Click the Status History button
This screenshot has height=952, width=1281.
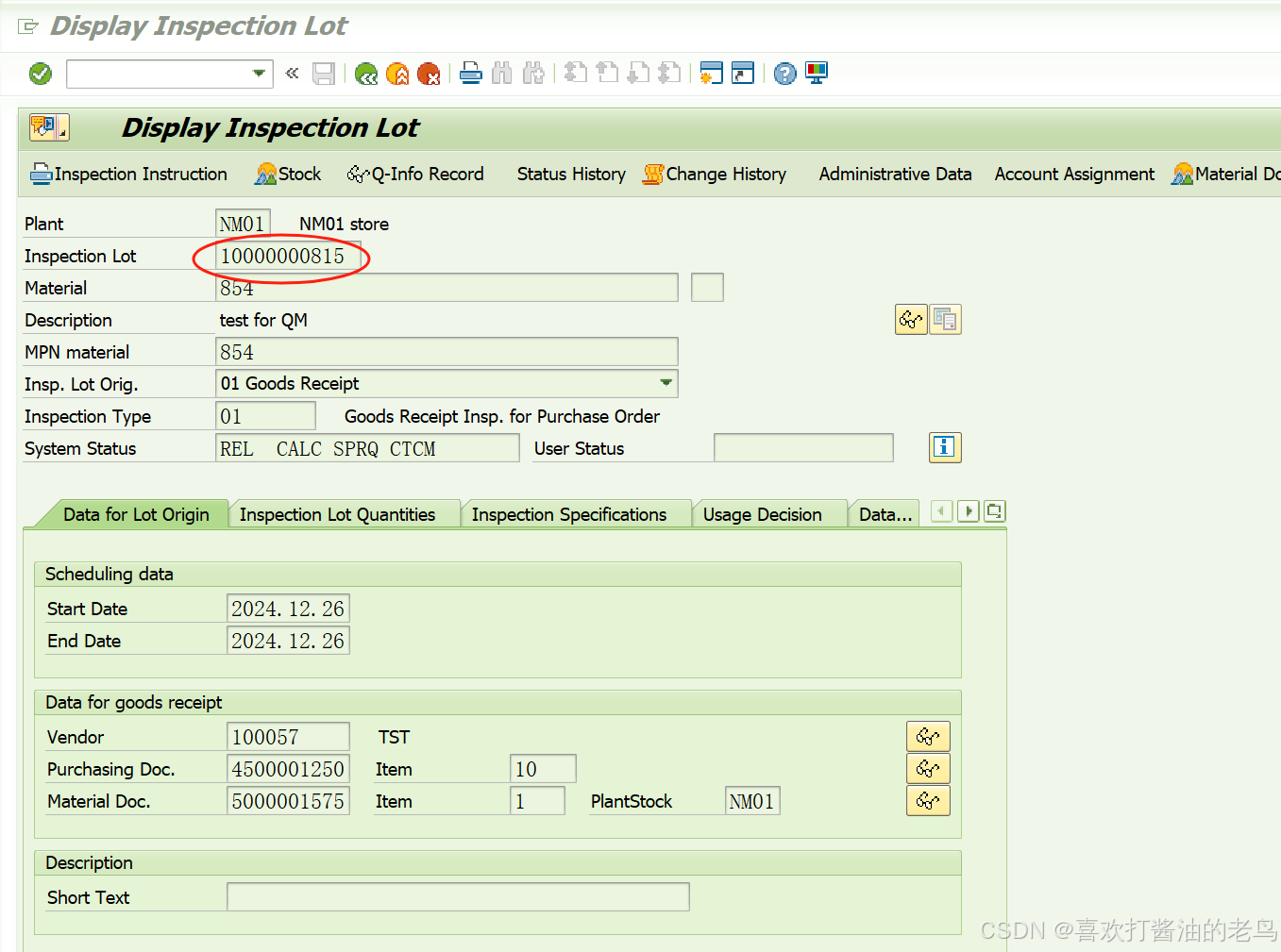(570, 174)
